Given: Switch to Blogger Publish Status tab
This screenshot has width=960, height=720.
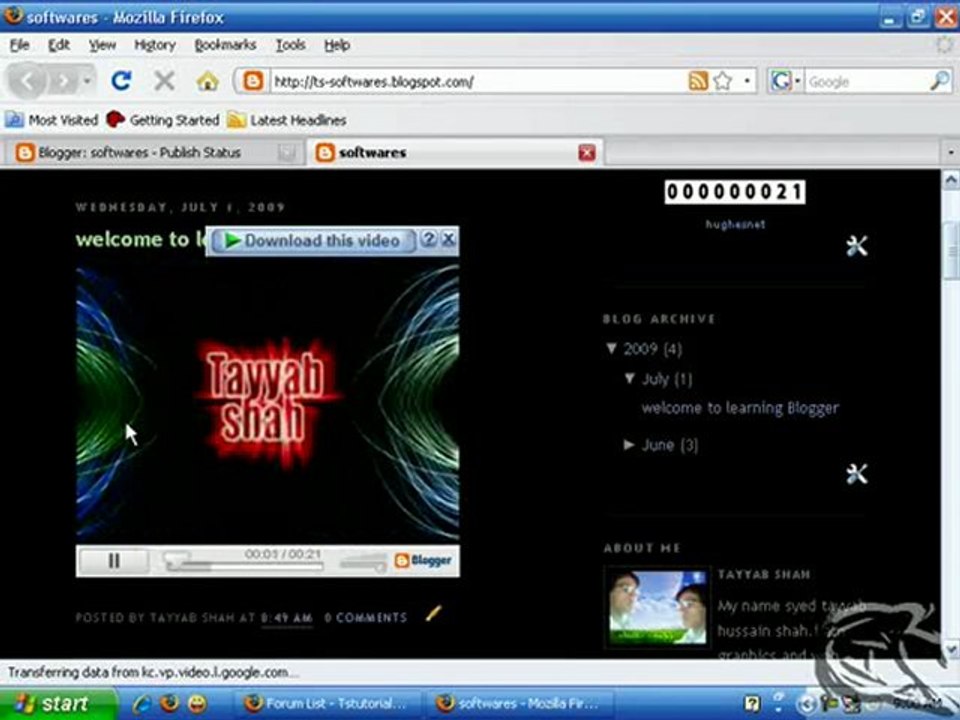Looking at the screenshot, I should tap(153, 152).
